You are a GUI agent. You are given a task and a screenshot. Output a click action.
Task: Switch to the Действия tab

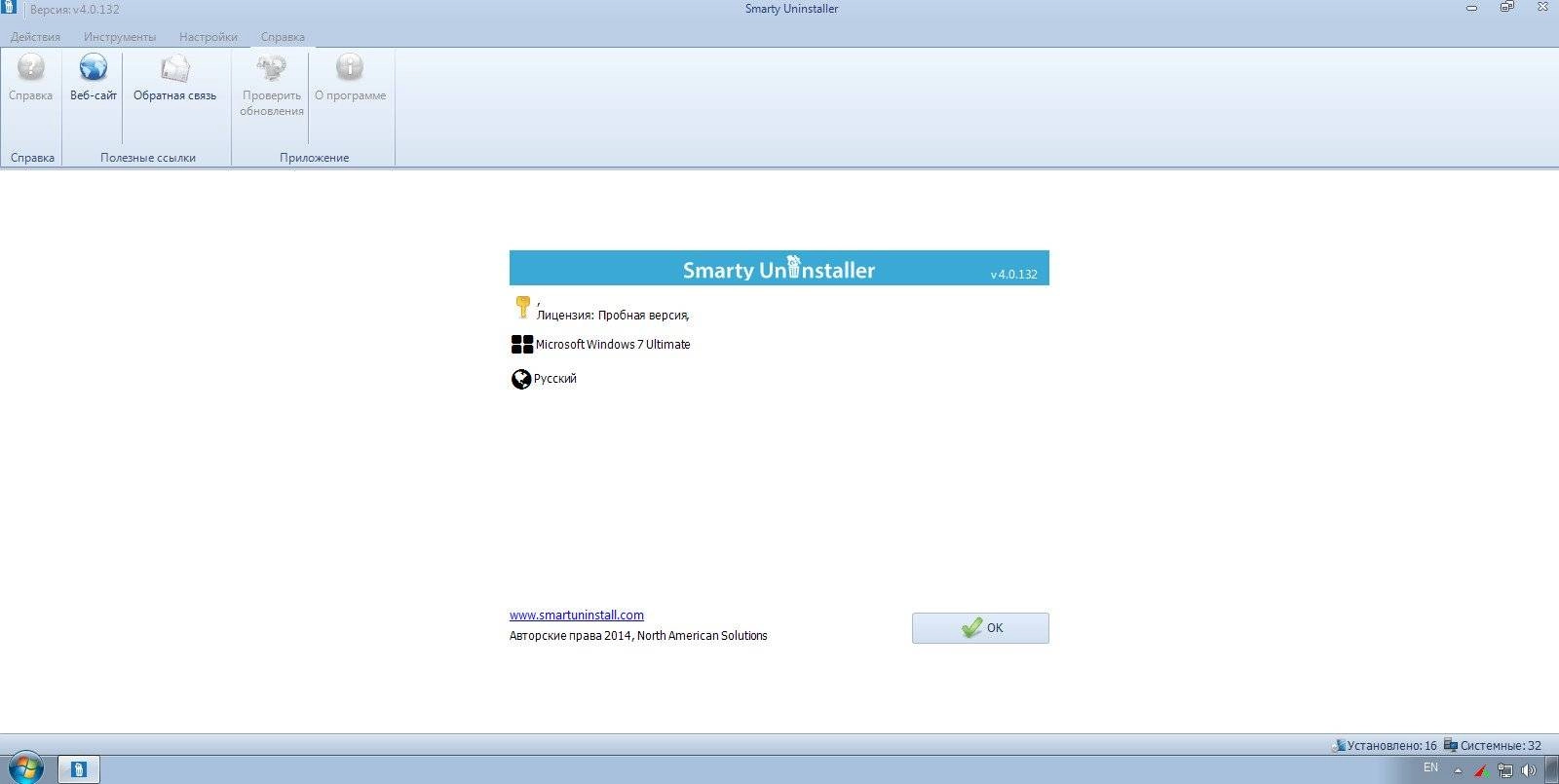click(35, 37)
